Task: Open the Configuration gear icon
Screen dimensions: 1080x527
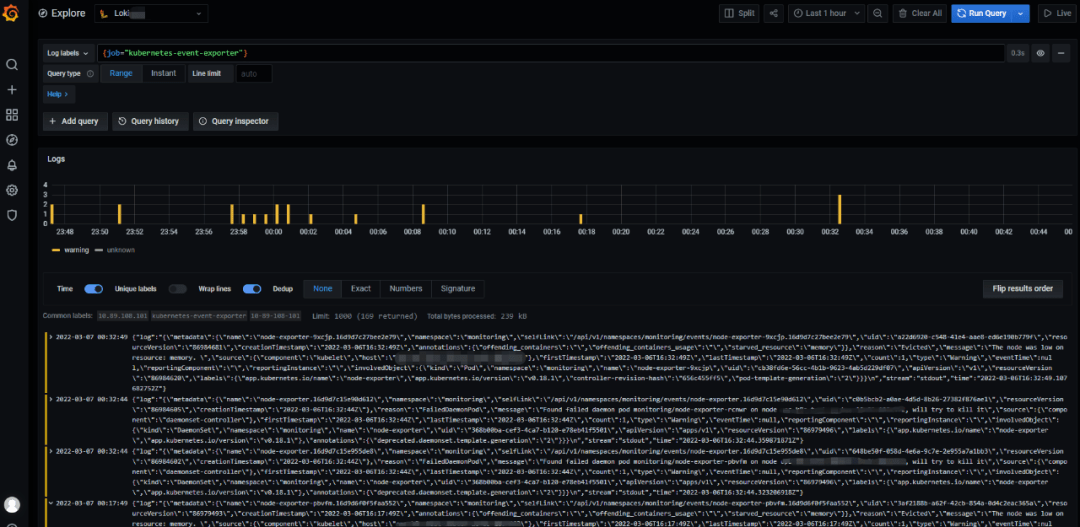Action: tap(12, 190)
